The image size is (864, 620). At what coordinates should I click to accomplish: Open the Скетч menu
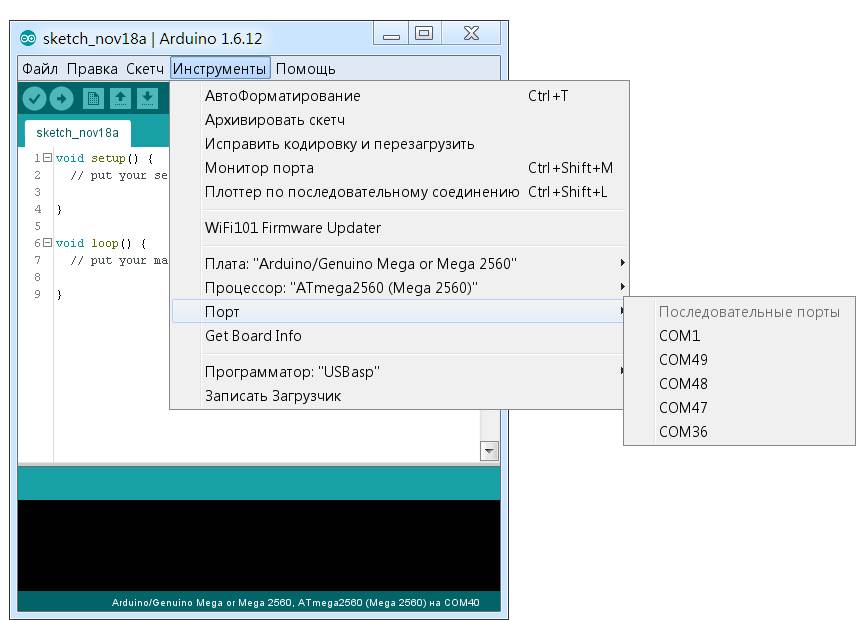145,69
